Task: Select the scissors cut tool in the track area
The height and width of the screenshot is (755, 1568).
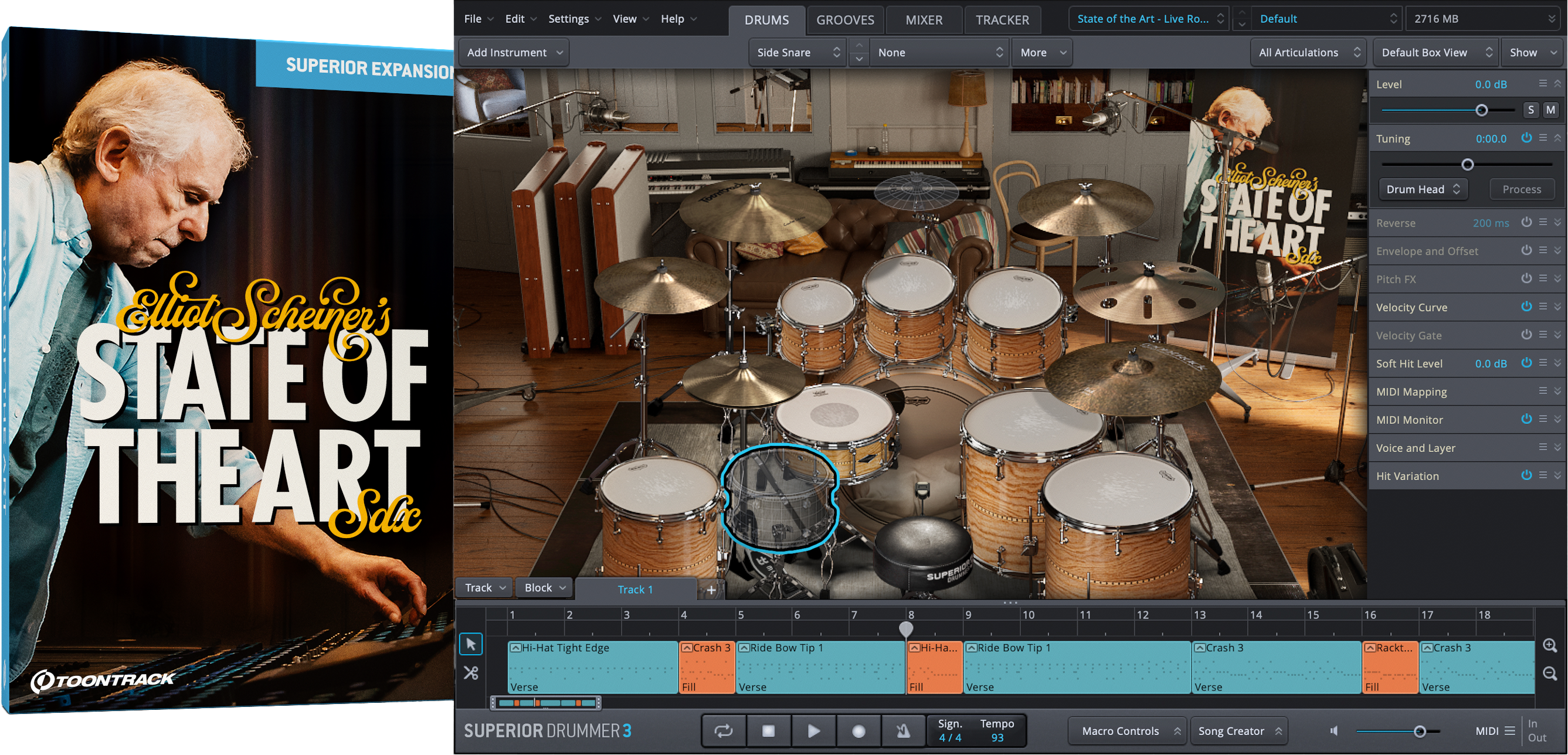Action: coord(470,674)
